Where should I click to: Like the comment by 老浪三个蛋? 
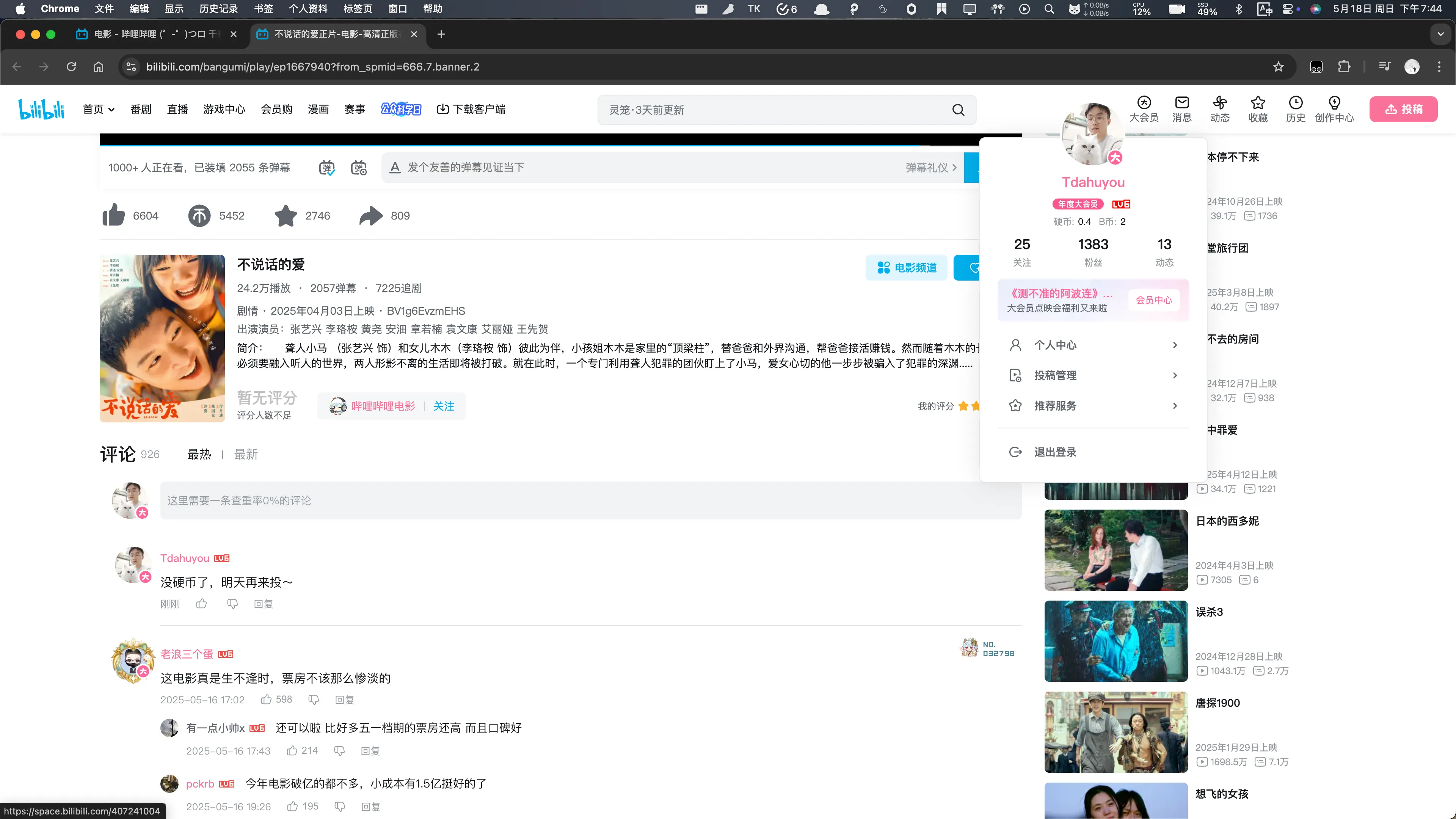point(267,699)
